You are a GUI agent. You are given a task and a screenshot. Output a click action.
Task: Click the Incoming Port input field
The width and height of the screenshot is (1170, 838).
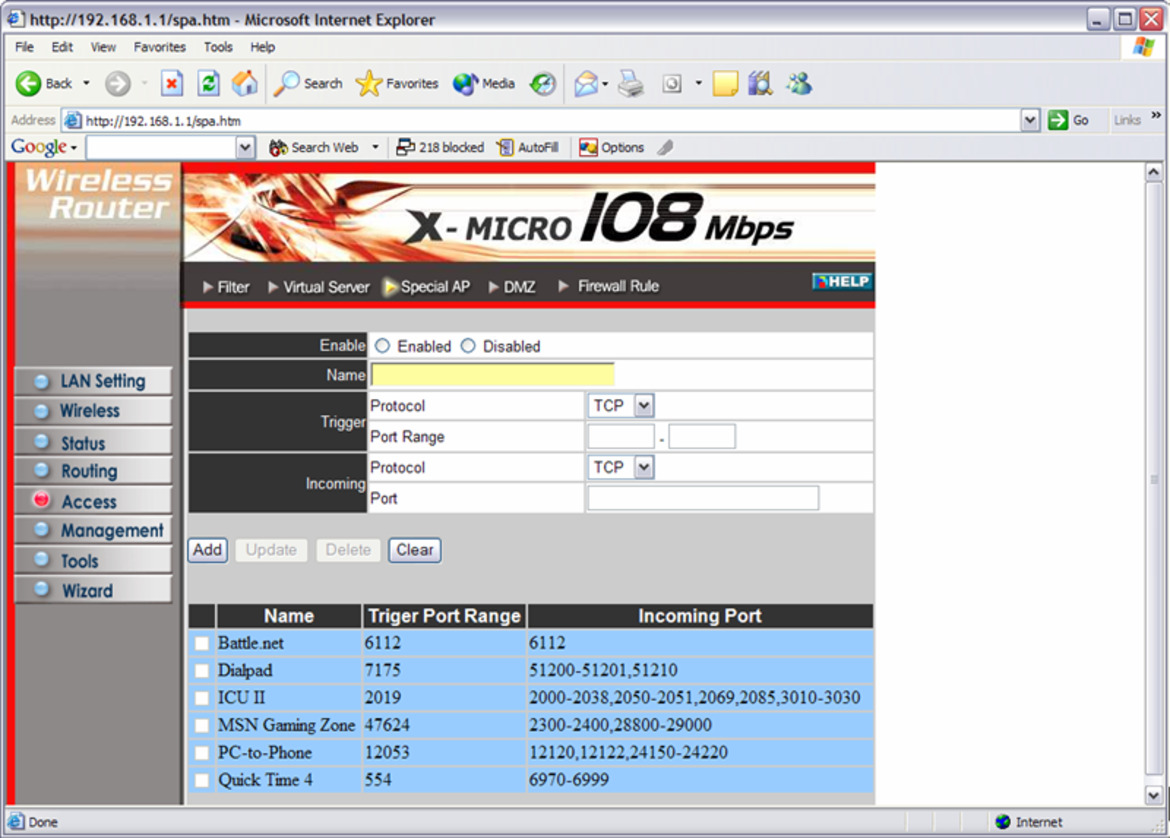point(703,498)
